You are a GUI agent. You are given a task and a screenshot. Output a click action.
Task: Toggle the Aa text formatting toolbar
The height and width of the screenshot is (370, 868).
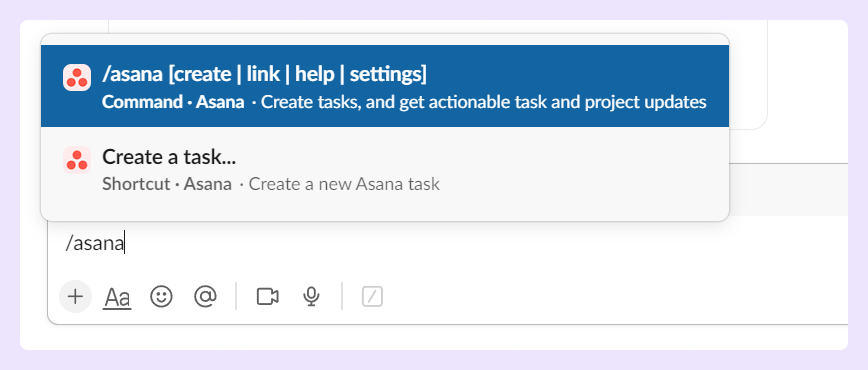tap(117, 297)
